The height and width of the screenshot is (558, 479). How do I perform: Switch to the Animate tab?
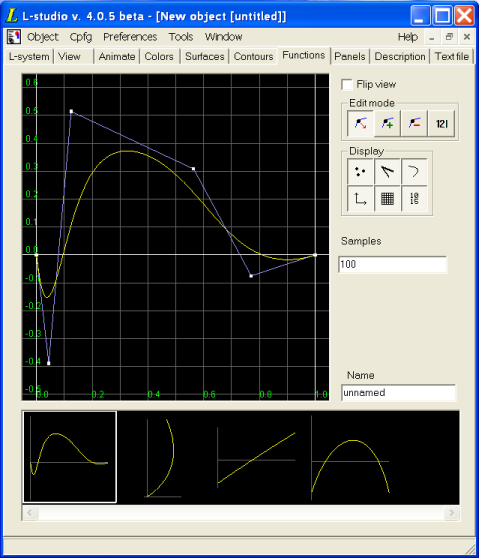(117, 57)
